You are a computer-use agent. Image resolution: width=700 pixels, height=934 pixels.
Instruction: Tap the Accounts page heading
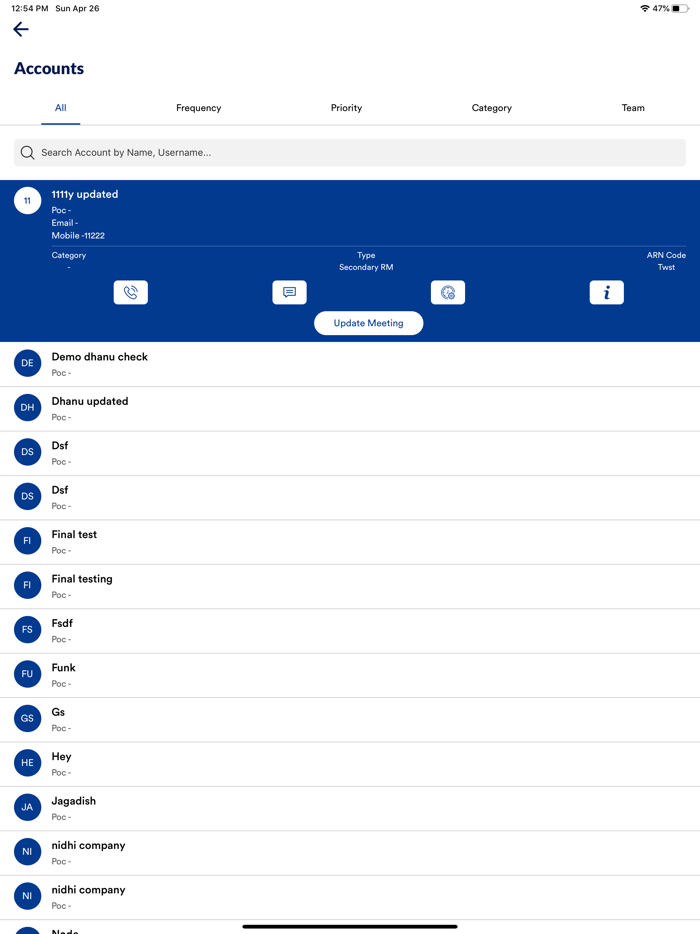pos(49,69)
